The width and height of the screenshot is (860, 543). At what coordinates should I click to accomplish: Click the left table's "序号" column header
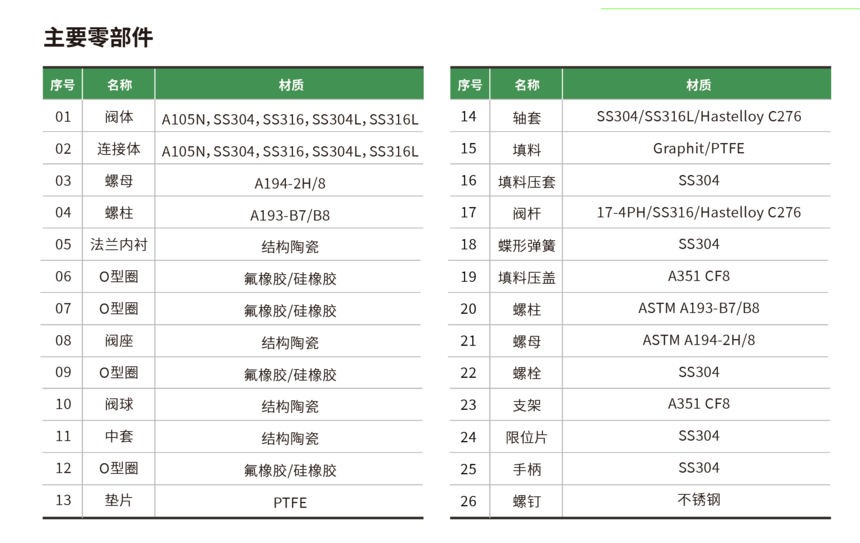pos(62,85)
